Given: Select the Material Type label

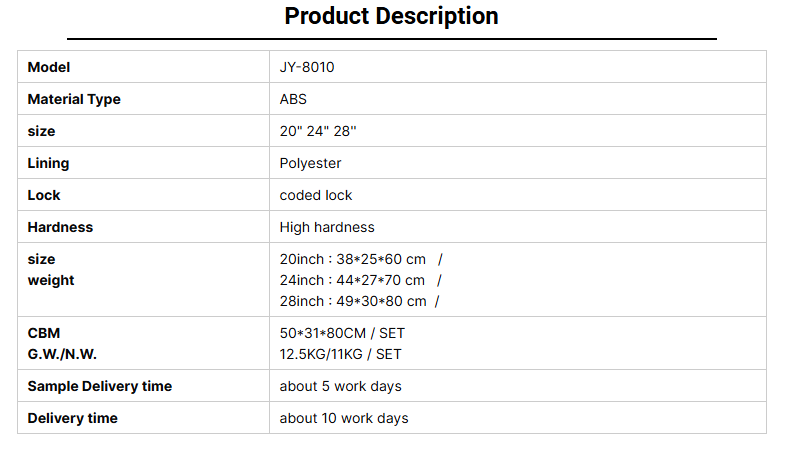Looking at the screenshot, I should click(x=74, y=99).
